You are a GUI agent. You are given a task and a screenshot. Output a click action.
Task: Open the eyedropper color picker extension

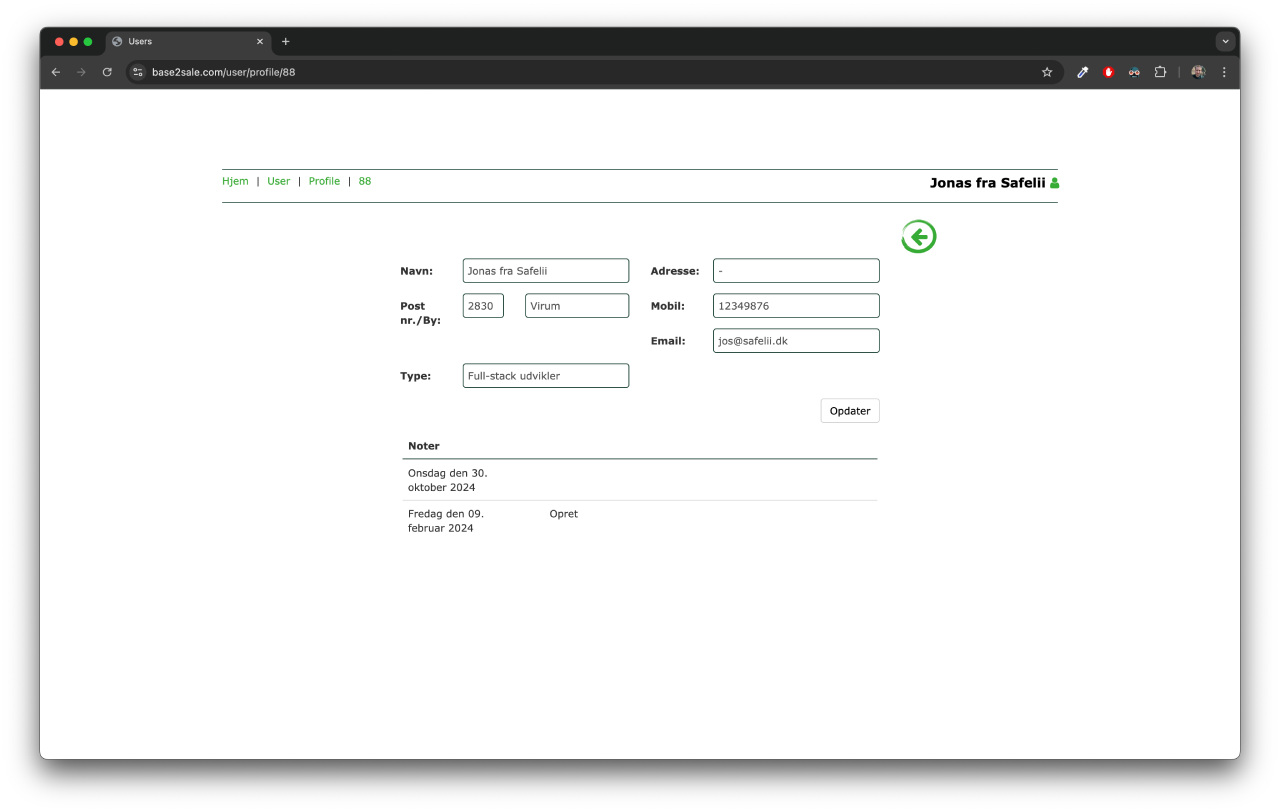pyautogui.click(x=1082, y=72)
